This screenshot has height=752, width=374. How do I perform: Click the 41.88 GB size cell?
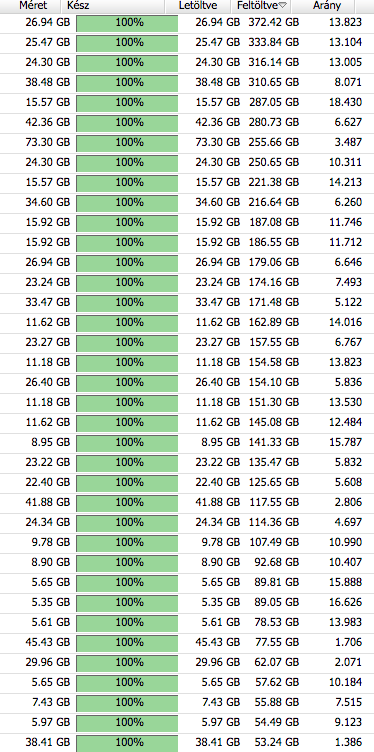[x=47, y=502]
